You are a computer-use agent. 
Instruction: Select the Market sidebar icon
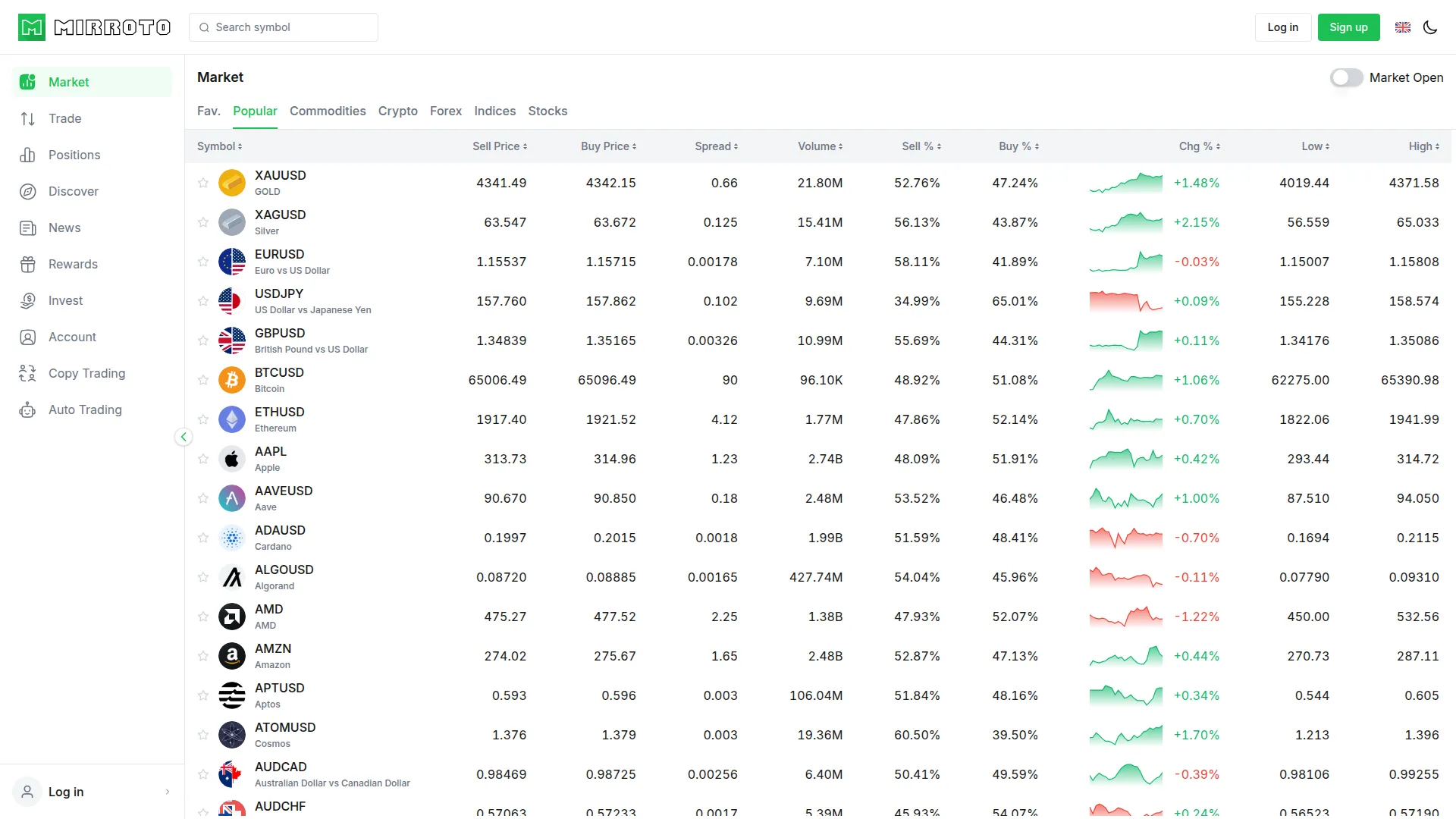tap(28, 82)
